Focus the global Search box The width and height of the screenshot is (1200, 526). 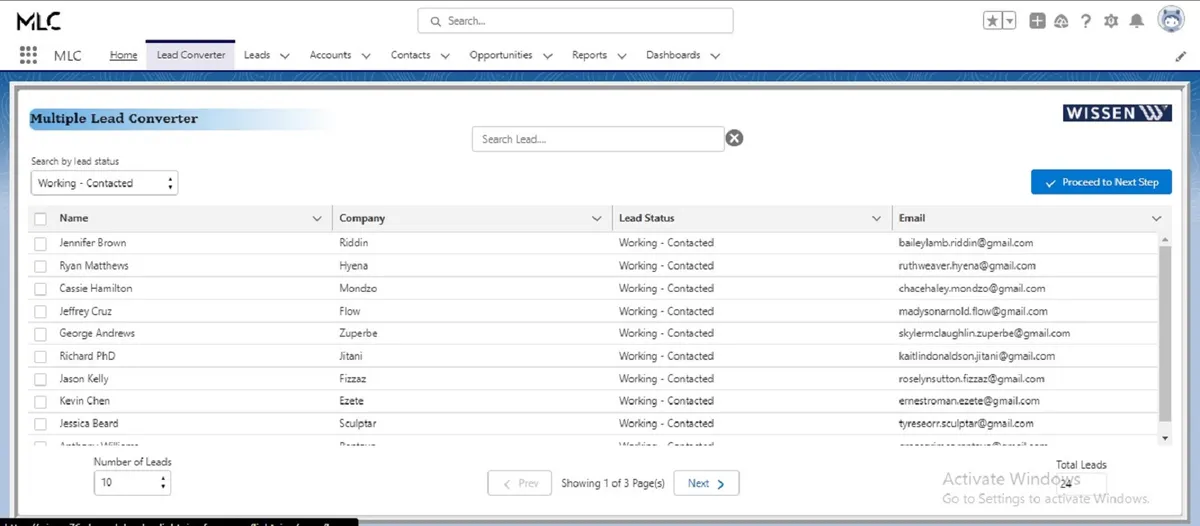tap(575, 21)
